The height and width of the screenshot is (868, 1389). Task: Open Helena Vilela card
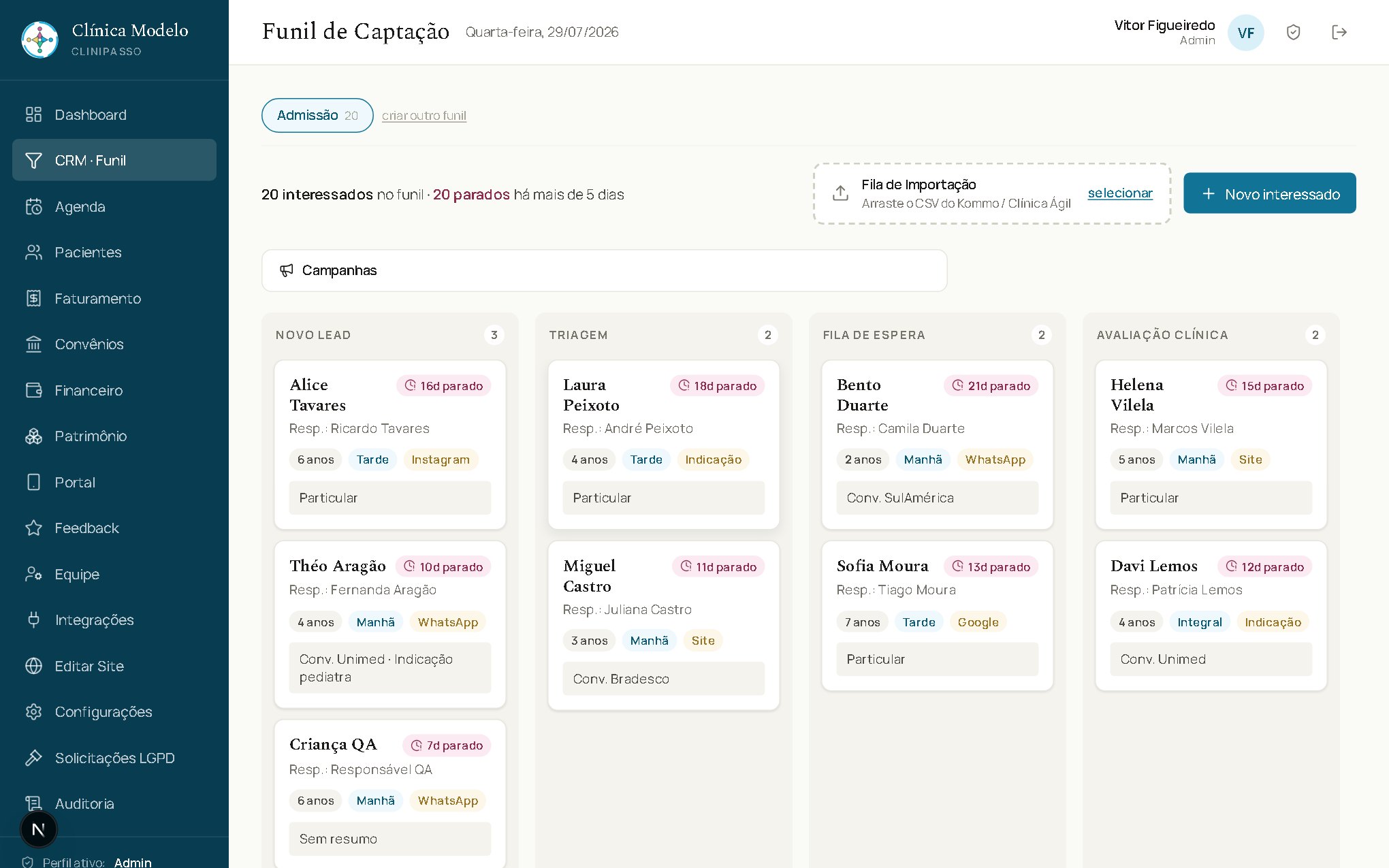pos(1211,445)
